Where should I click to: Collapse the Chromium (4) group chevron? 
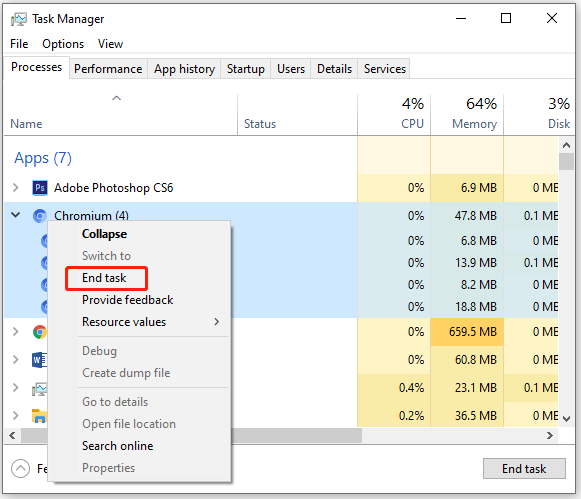(16, 214)
